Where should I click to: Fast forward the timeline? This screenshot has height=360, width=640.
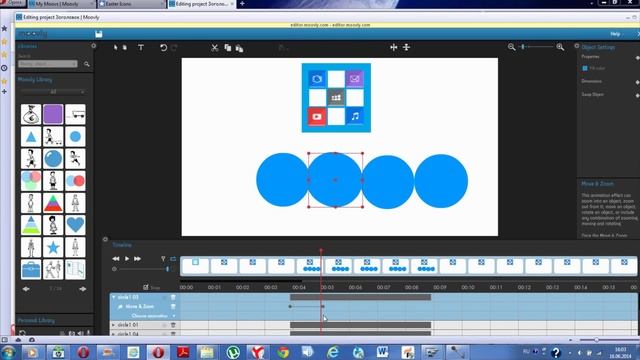pos(138,258)
